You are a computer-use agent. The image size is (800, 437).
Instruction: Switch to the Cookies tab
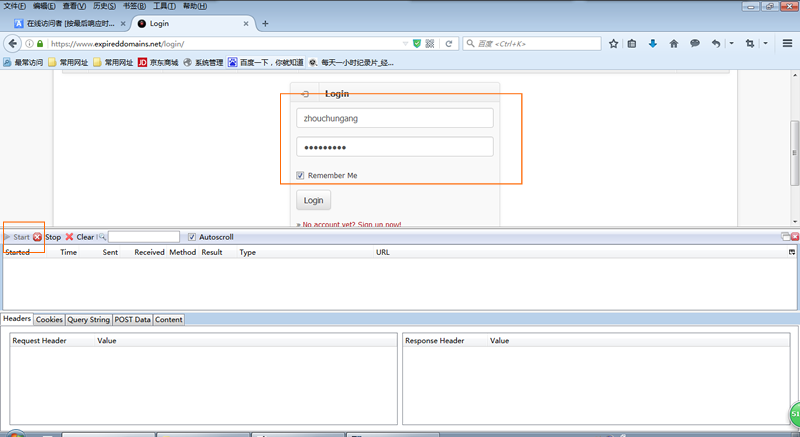[x=49, y=320]
